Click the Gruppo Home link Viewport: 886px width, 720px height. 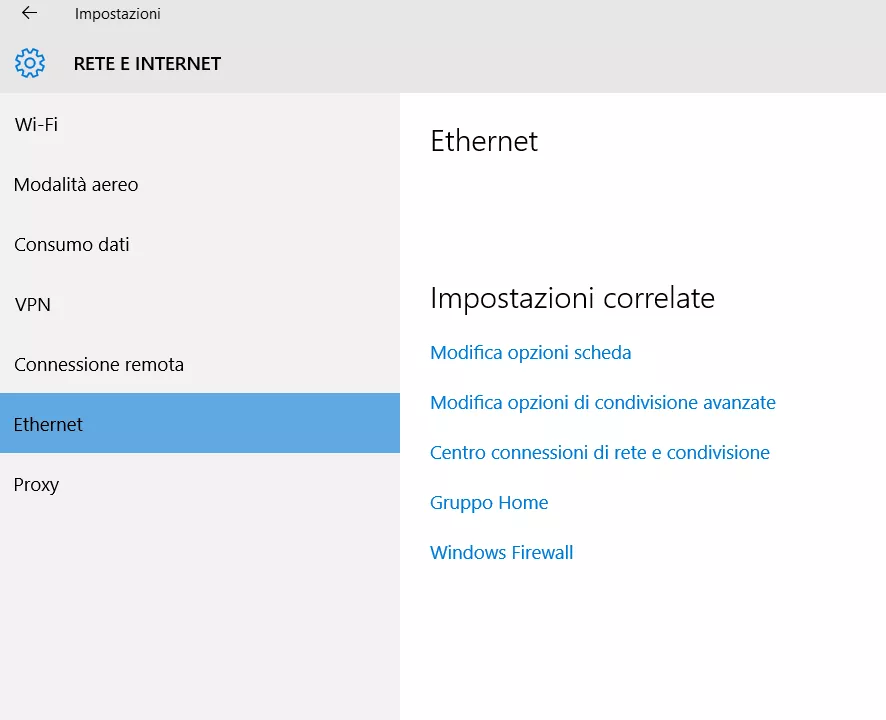[x=489, y=502]
